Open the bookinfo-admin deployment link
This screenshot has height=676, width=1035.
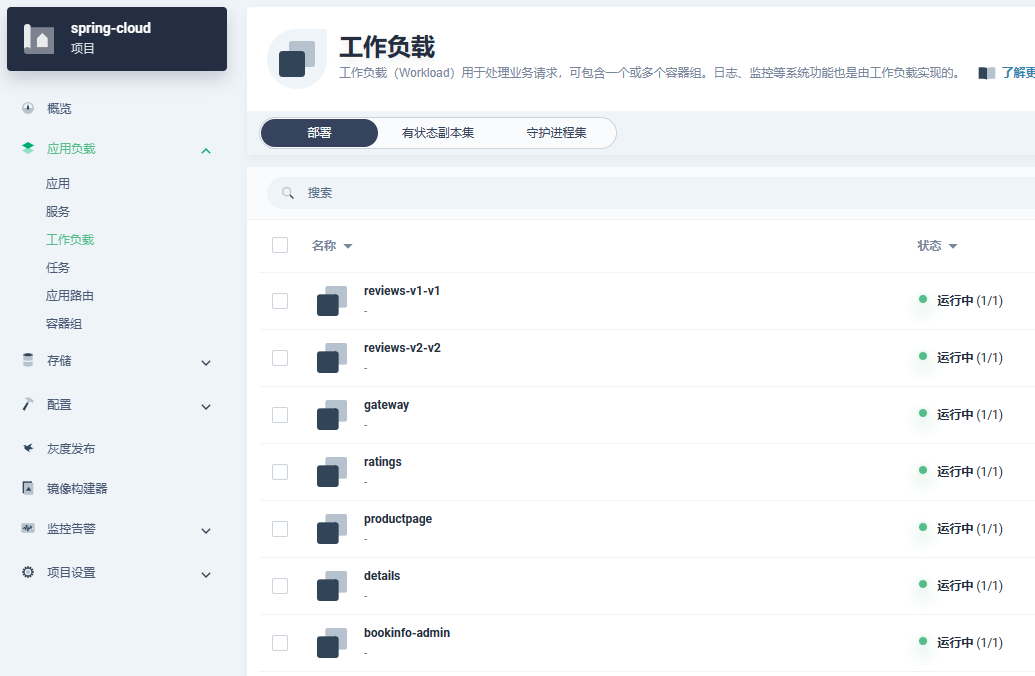[407, 632]
